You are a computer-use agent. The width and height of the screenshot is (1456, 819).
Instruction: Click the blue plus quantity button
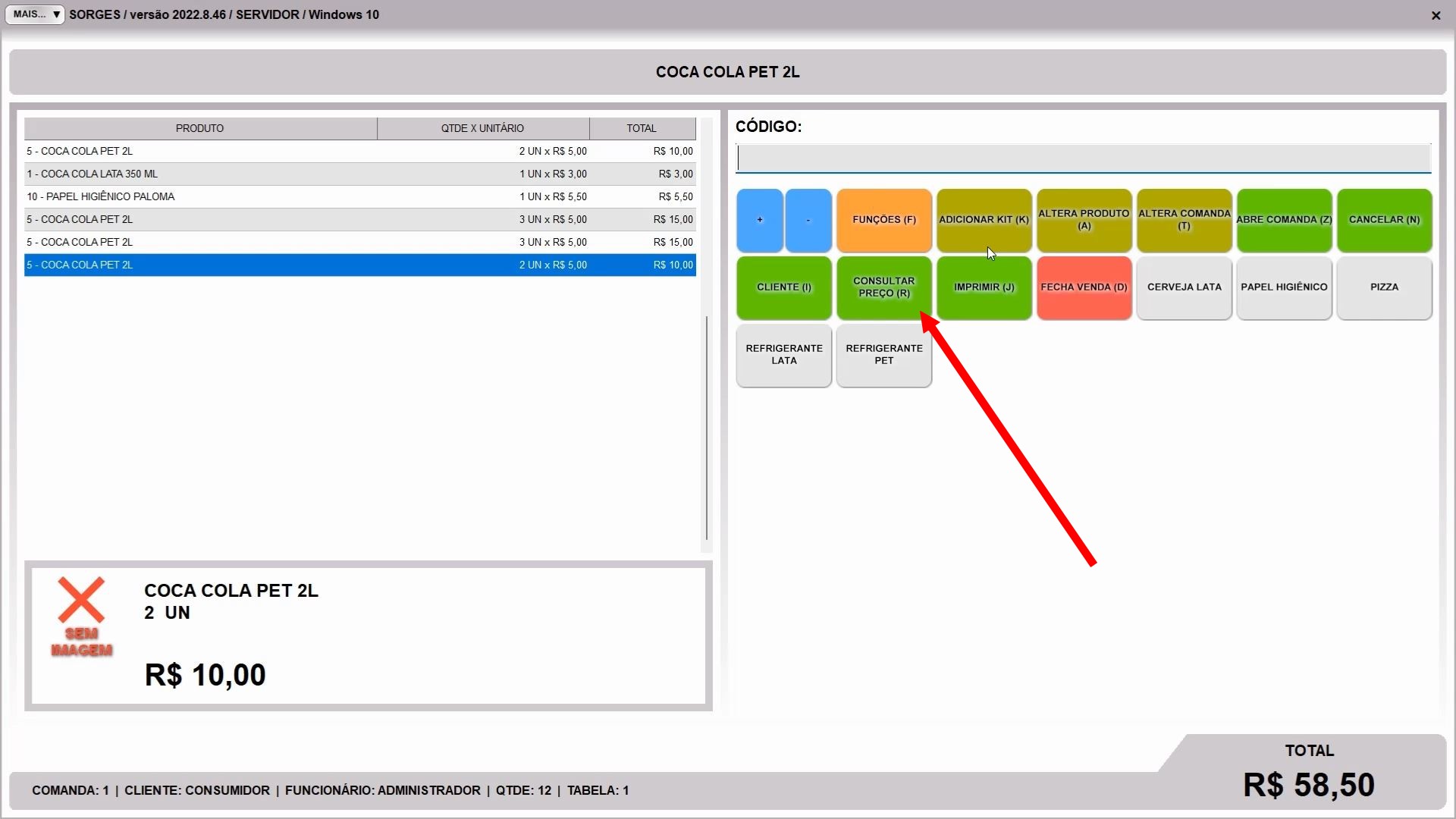coord(759,220)
